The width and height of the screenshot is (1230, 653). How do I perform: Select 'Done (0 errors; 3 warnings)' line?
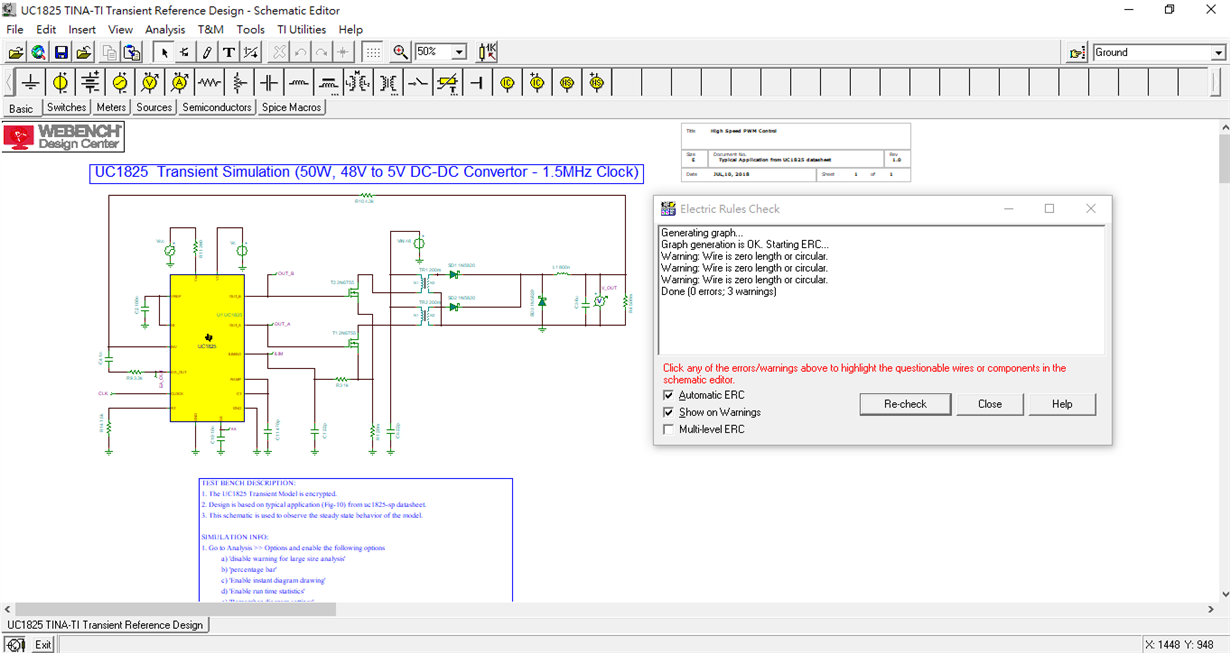[x=718, y=292]
